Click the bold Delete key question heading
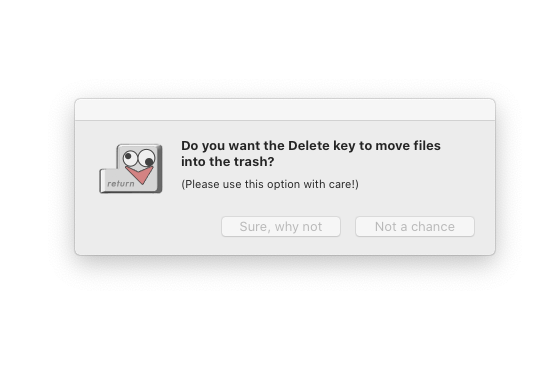The image size is (555, 376). (x=311, y=153)
